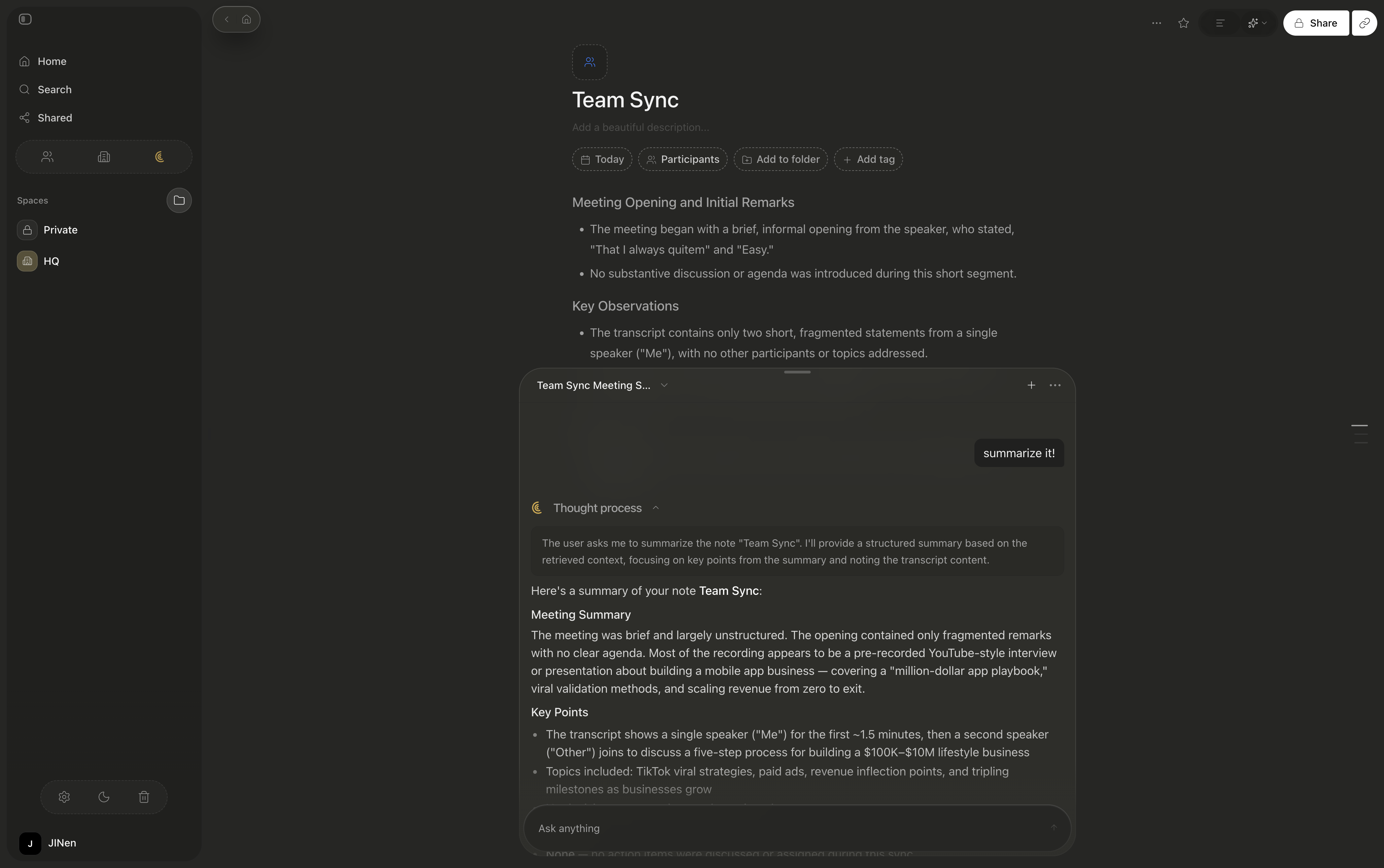
Task: Copy link with the chain icon
Action: [1364, 23]
